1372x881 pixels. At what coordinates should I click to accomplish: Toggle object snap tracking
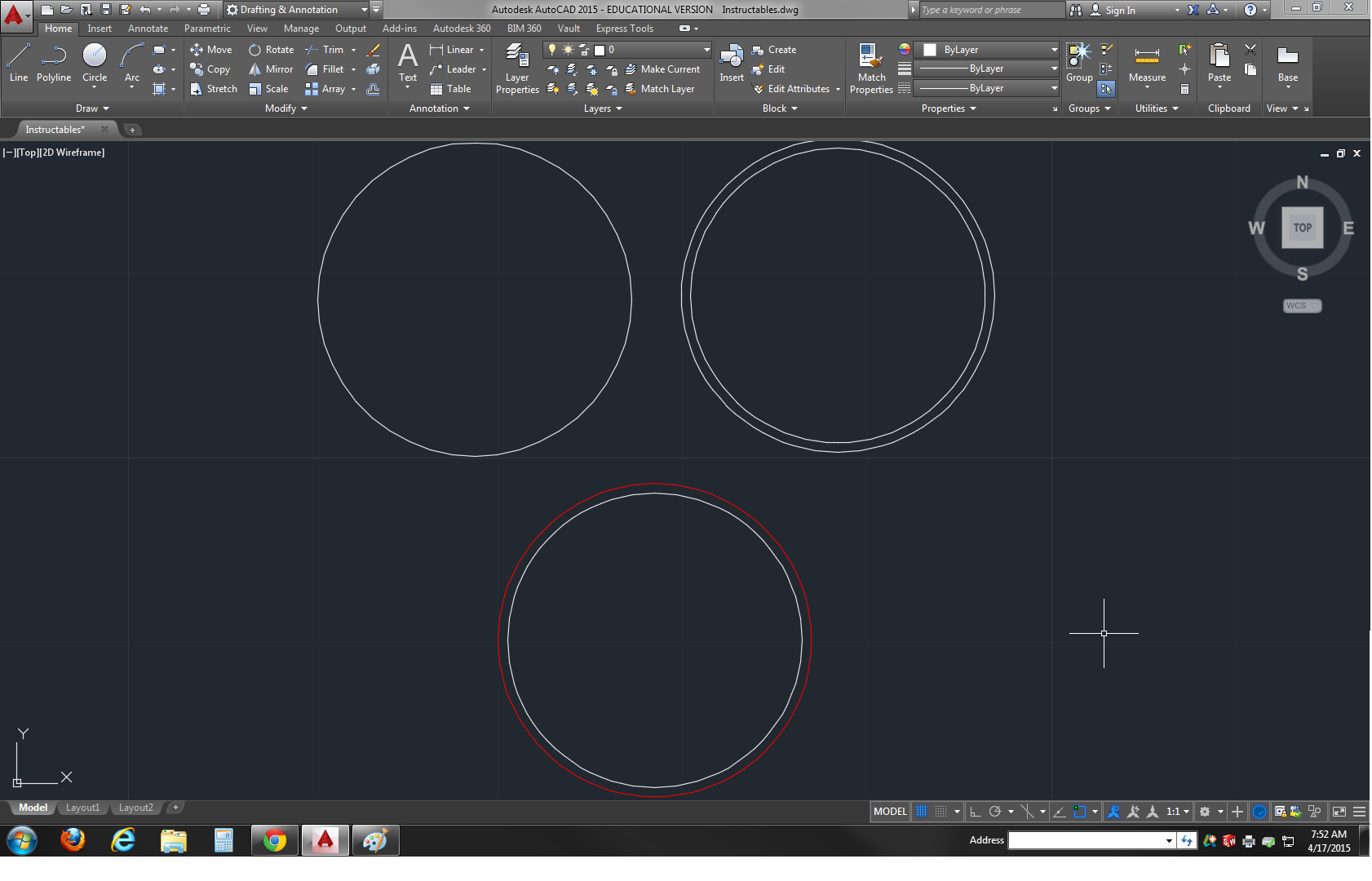1060,812
